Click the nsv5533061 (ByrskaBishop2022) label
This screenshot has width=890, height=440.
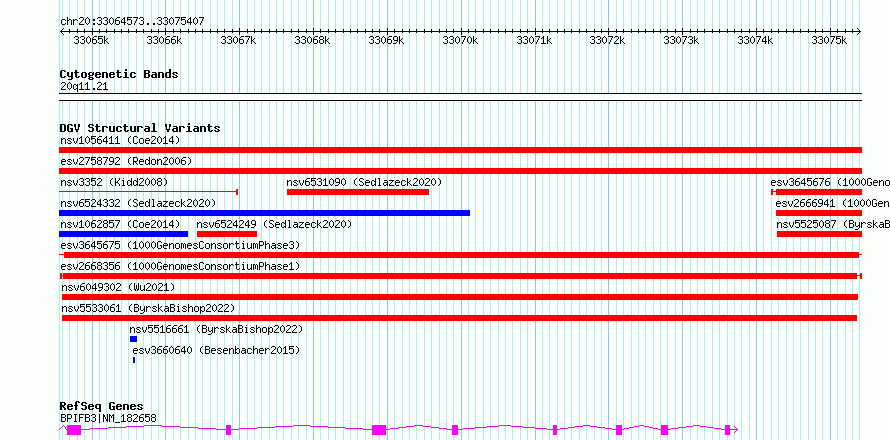[148, 308]
